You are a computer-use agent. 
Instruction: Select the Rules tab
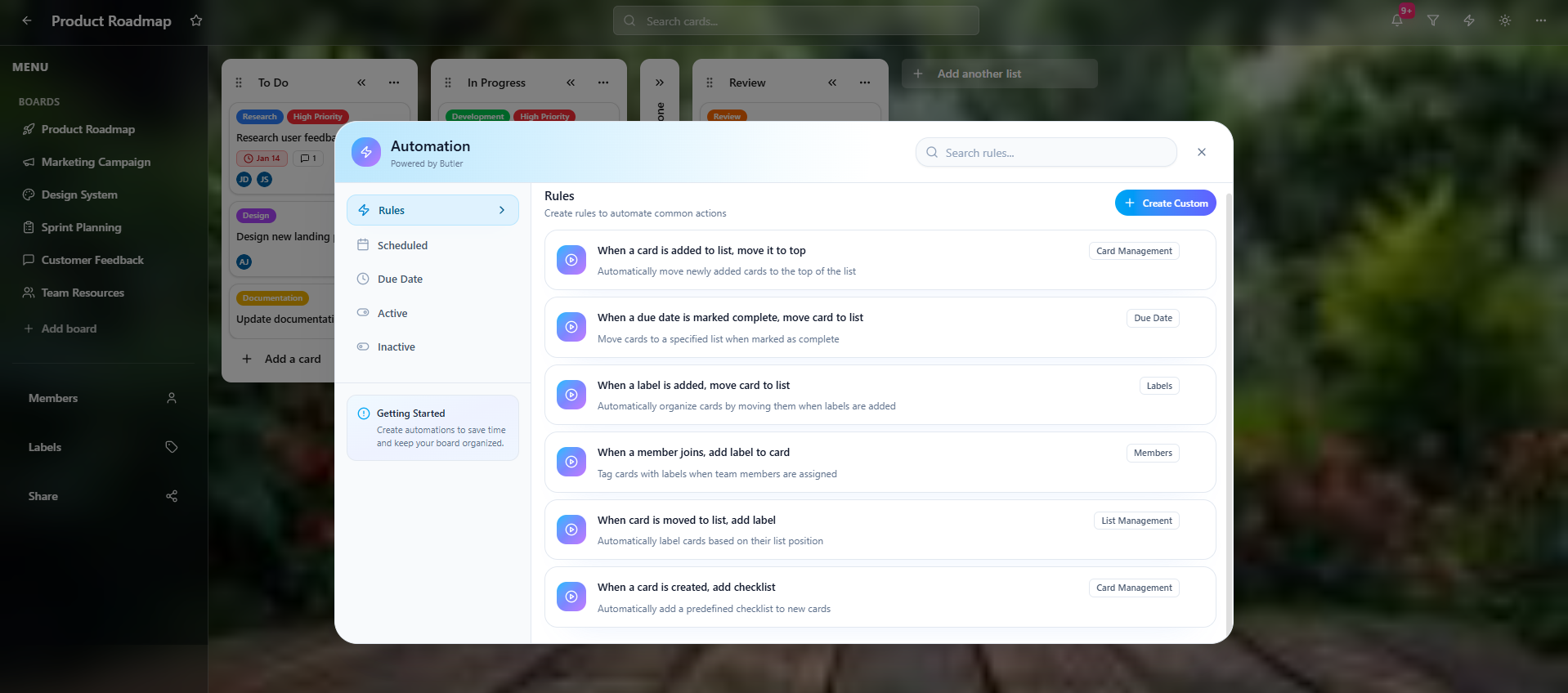point(432,210)
